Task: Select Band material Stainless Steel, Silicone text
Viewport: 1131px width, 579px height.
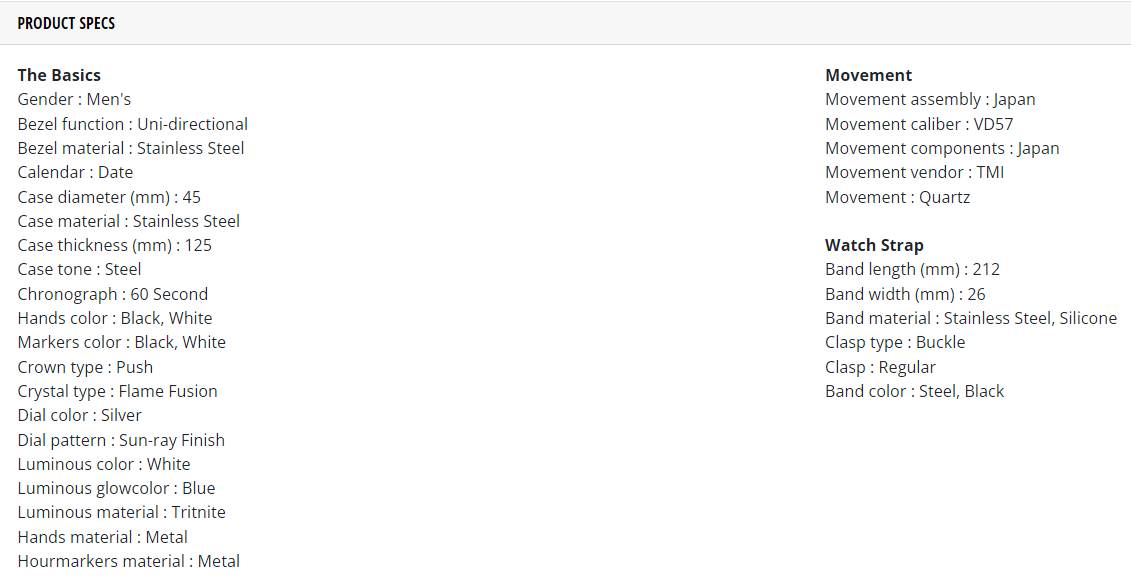Action: click(x=971, y=318)
